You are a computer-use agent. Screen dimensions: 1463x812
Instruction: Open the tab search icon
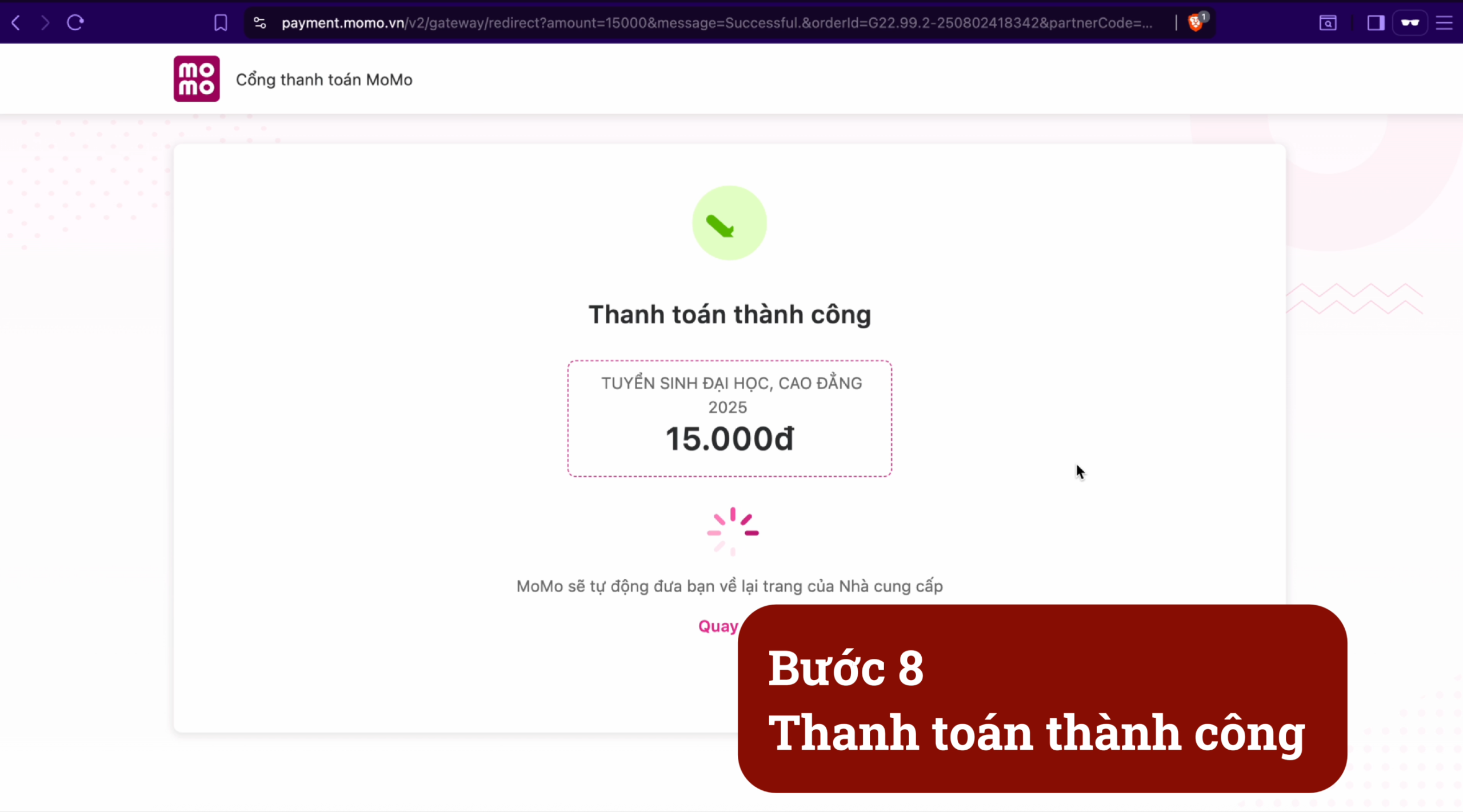coord(1328,23)
